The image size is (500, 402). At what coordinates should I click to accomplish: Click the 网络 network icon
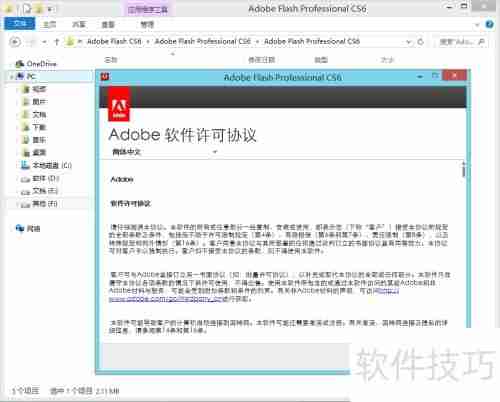[20, 228]
